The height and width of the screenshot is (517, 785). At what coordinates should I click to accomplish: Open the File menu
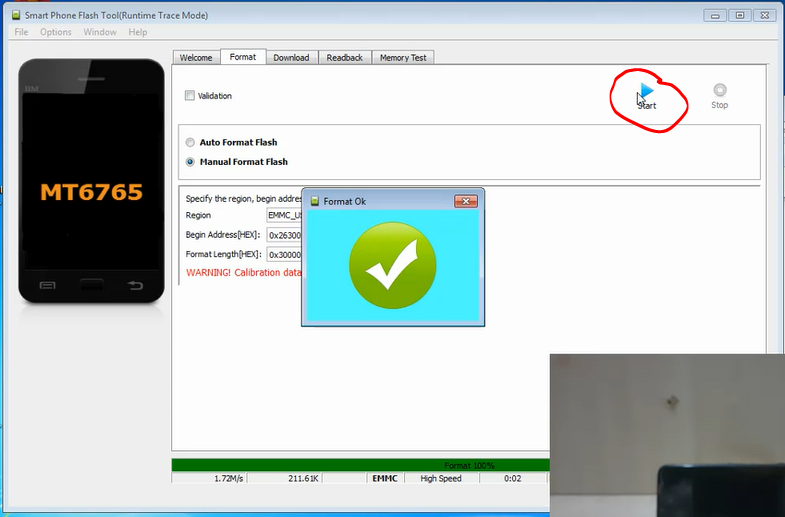pyautogui.click(x=21, y=32)
